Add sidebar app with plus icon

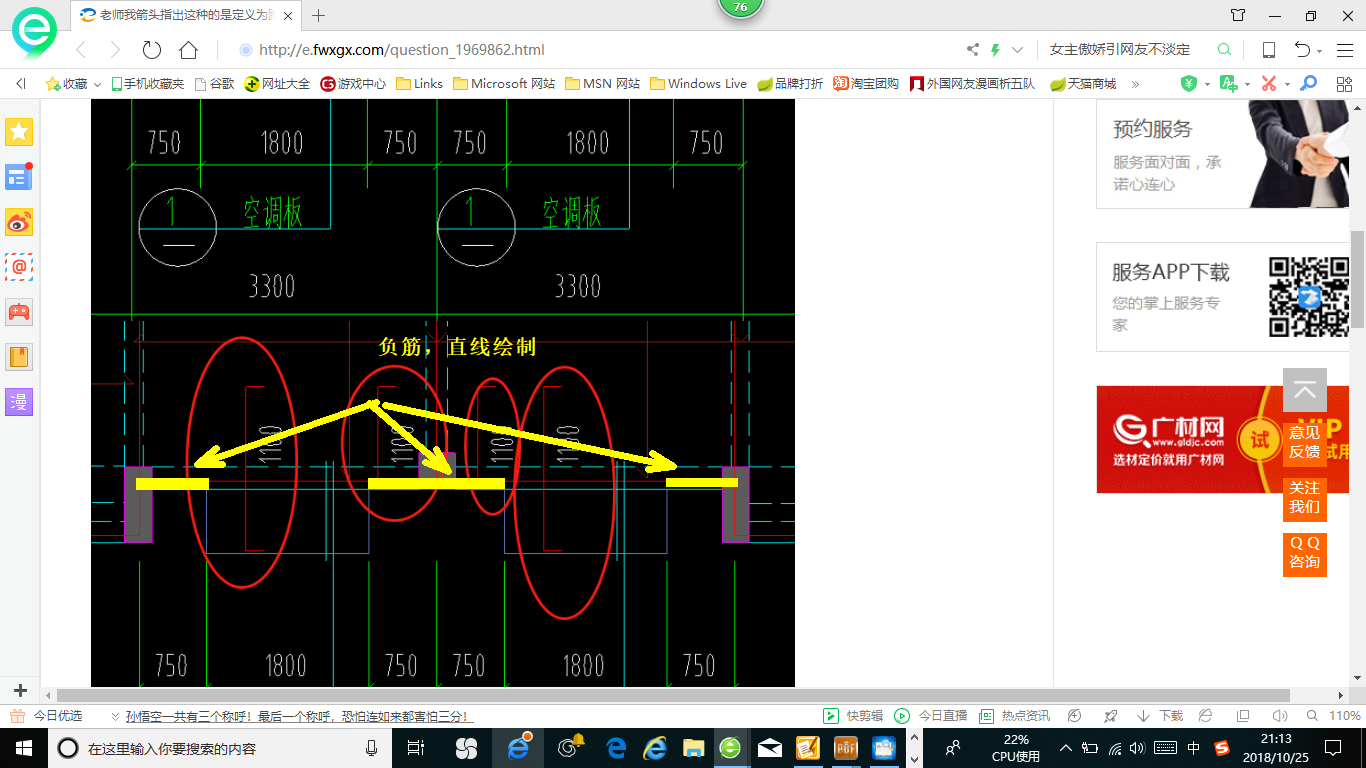[20, 690]
